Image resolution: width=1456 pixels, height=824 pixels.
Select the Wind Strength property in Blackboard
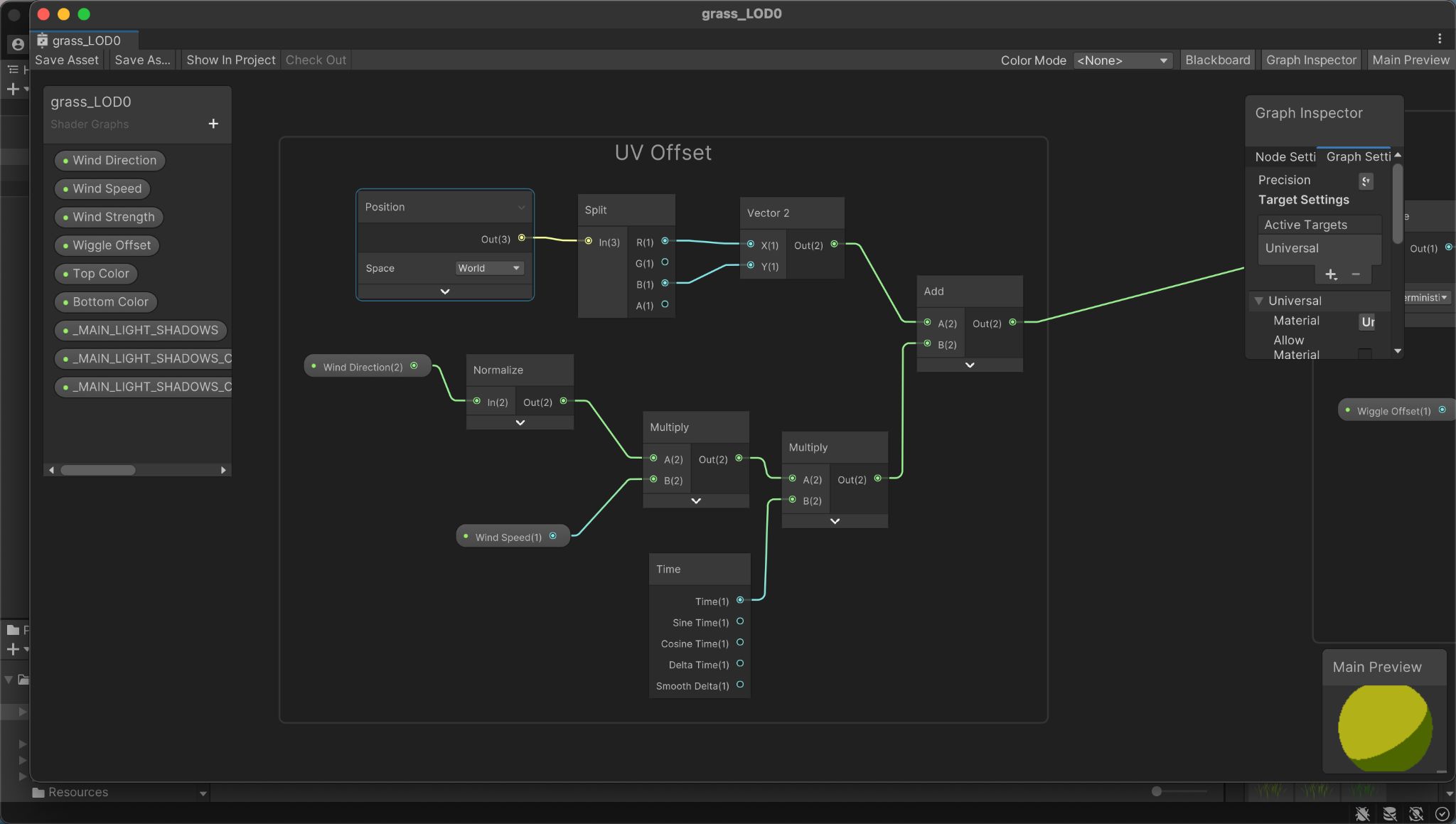[x=112, y=217]
